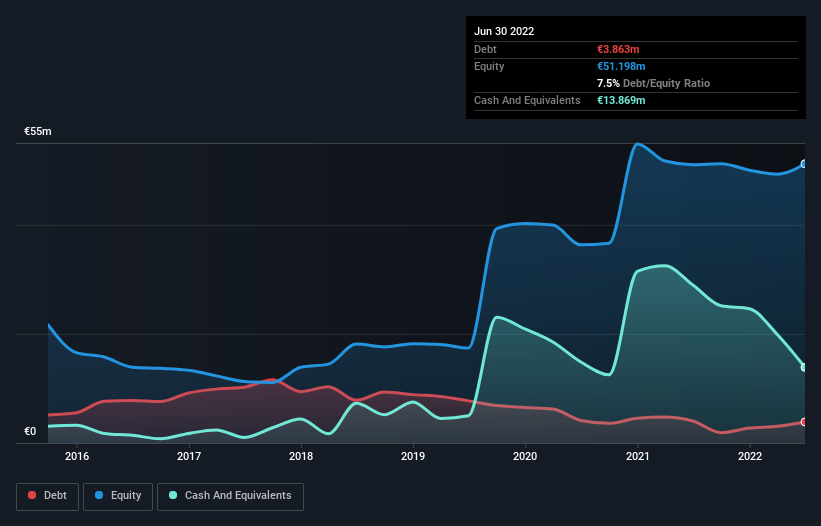Toggle the Equity legend button
This screenshot has width=821, height=526.
coord(118,496)
